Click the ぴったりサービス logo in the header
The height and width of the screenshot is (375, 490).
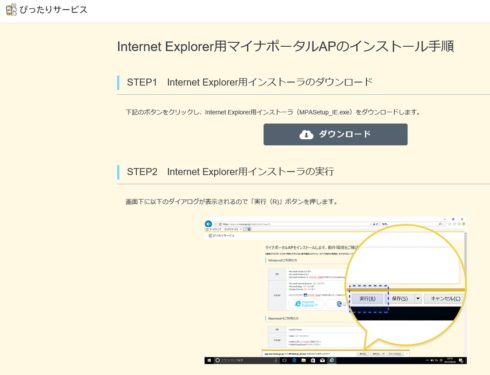tap(47, 10)
